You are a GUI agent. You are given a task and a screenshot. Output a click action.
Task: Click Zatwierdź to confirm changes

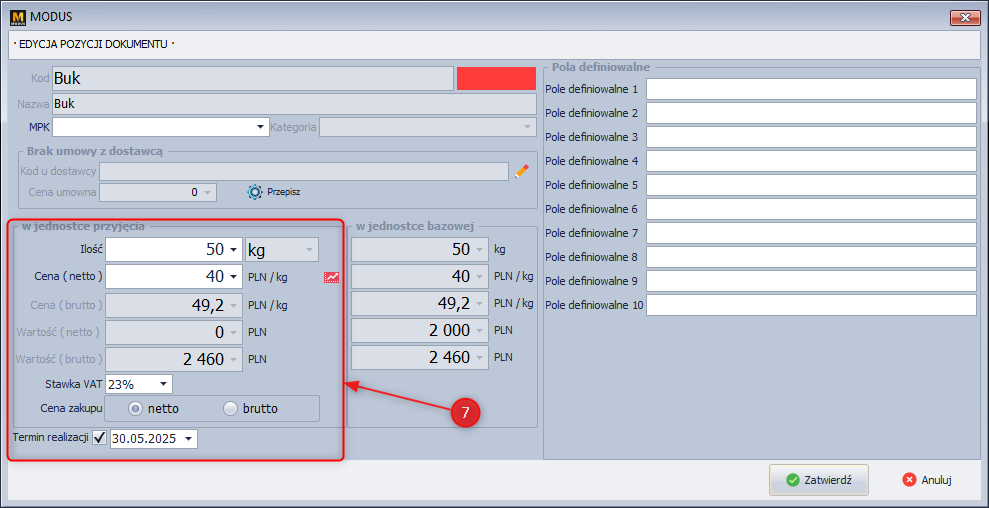coord(818,480)
